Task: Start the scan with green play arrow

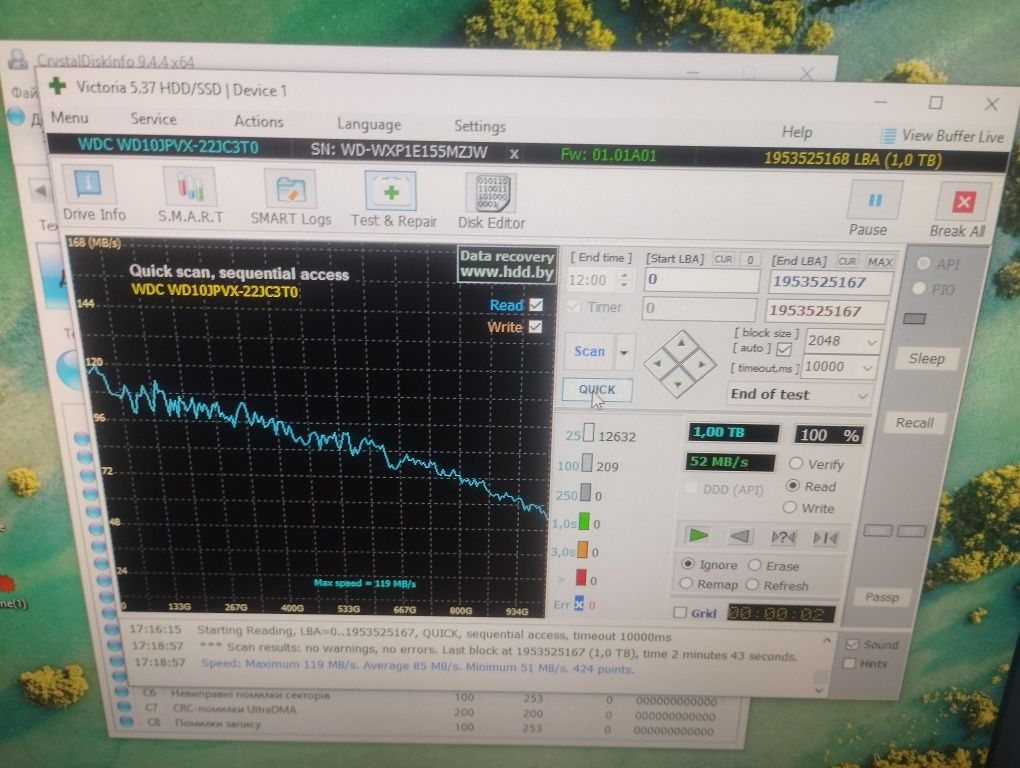Action: [x=699, y=535]
